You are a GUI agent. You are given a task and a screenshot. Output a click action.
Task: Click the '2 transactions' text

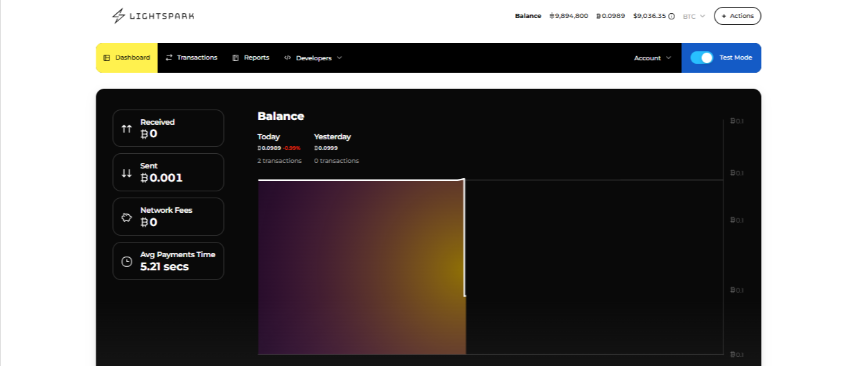coord(279,161)
